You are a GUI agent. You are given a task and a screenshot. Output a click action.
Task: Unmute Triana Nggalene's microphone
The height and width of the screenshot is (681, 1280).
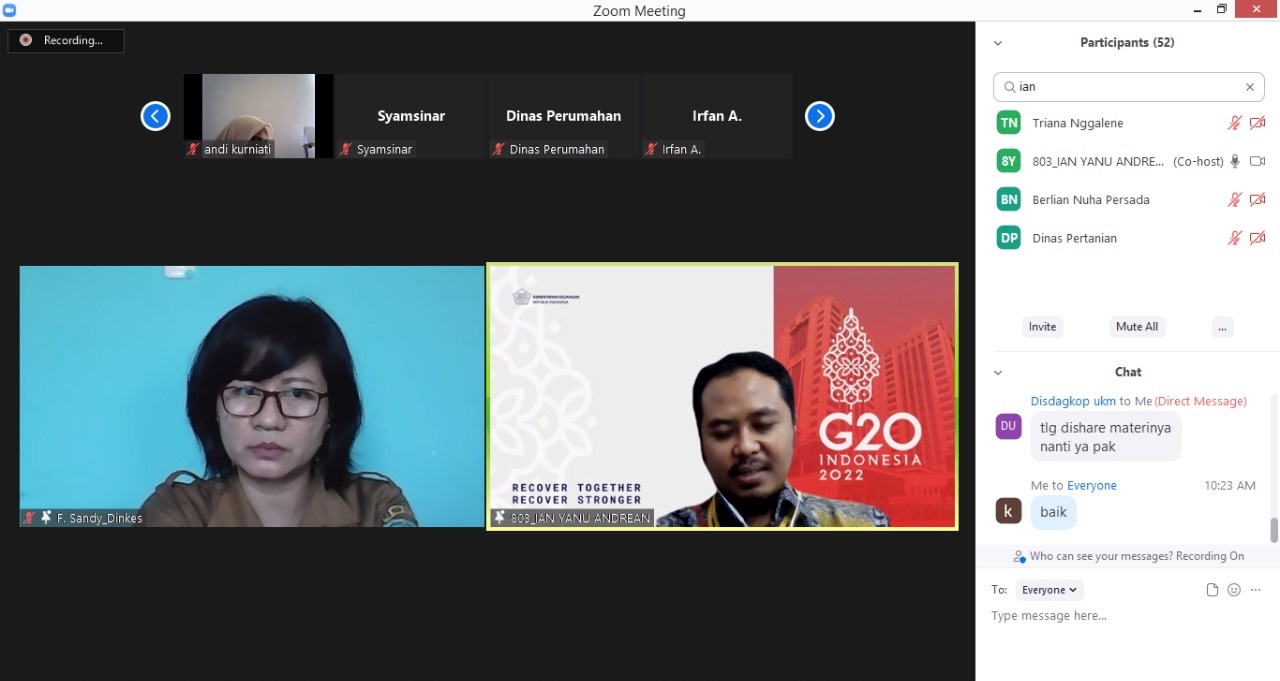pos(1235,123)
